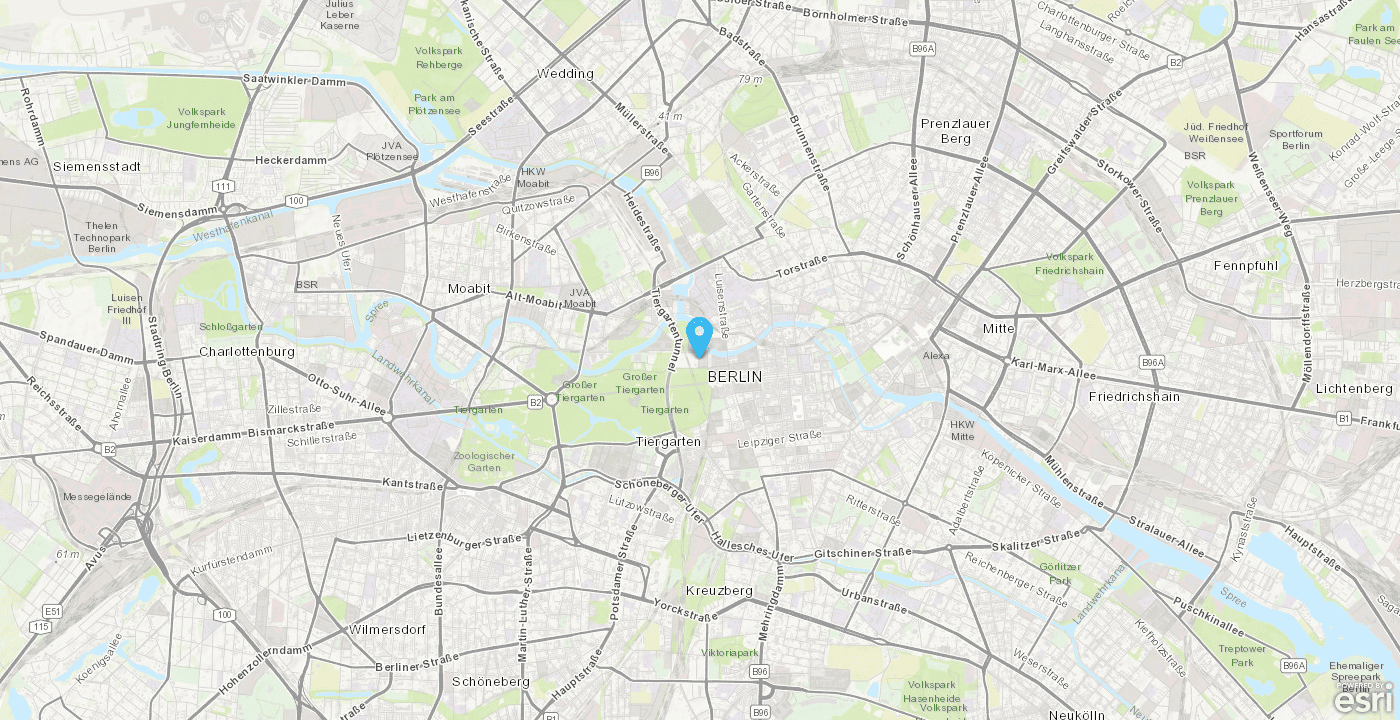Click the Charlottenburg district label
The height and width of the screenshot is (720, 1400).
pyautogui.click(x=247, y=352)
